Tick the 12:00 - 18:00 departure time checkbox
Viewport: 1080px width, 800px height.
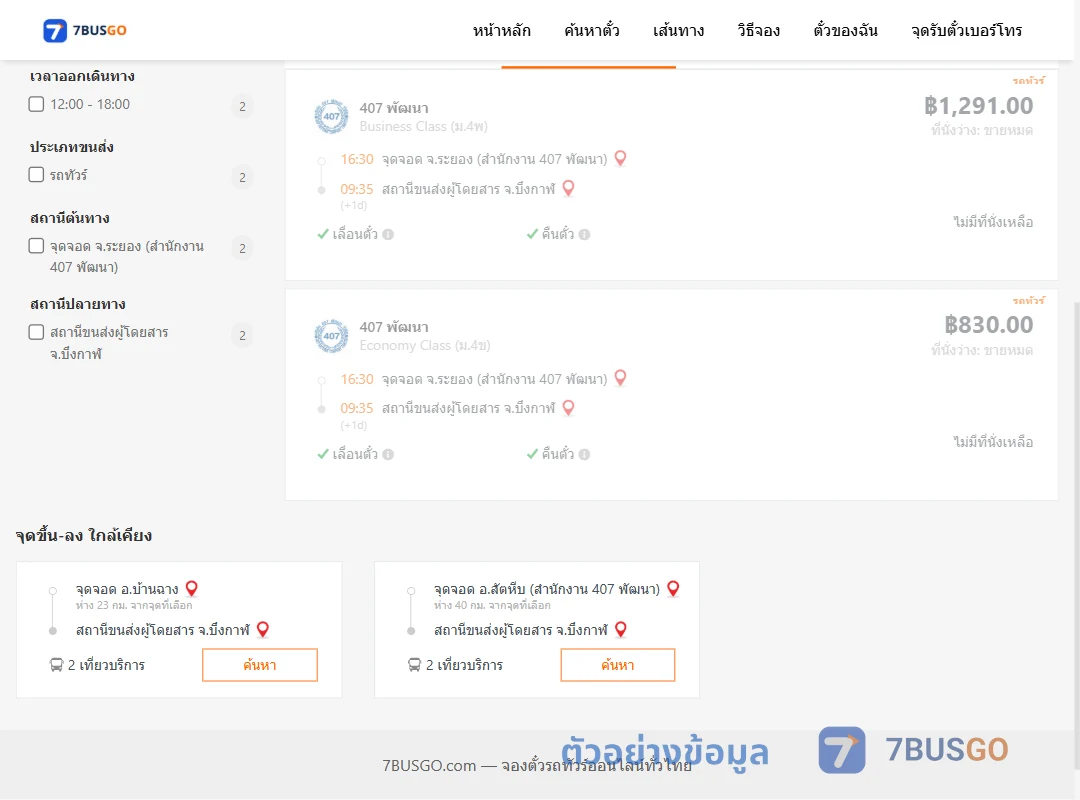37,104
